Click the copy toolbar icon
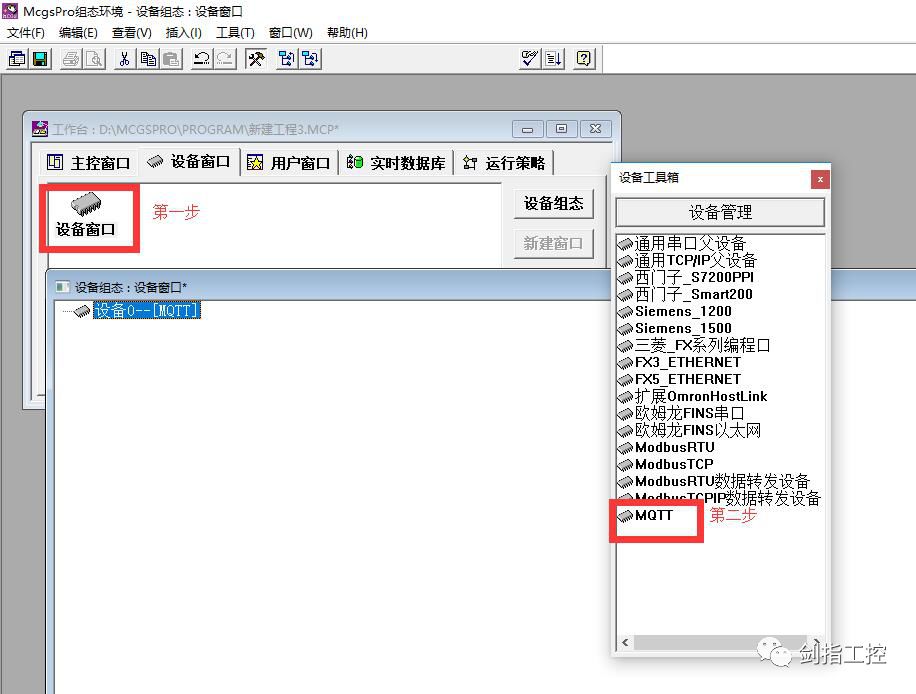This screenshot has width=916, height=694. pos(148,59)
